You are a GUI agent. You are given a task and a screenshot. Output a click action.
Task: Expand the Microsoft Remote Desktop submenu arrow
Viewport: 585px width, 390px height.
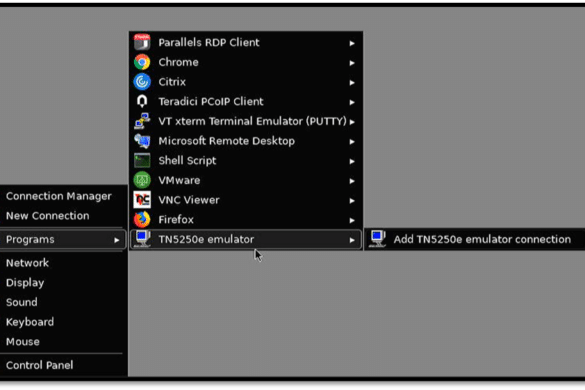pos(352,142)
